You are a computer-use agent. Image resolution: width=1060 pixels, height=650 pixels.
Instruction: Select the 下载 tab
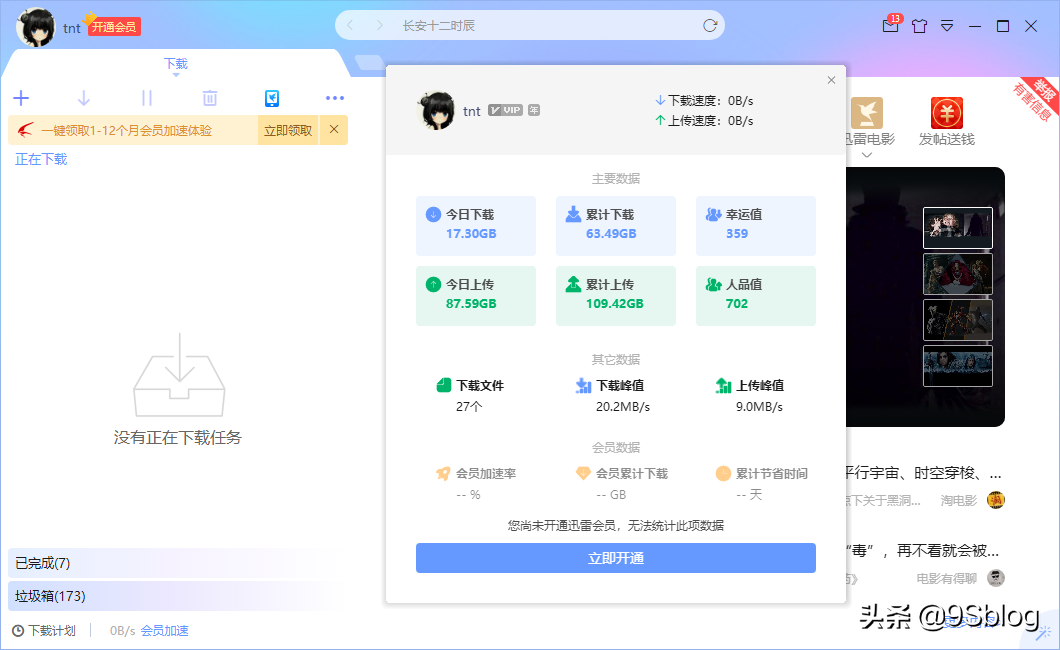coord(176,64)
